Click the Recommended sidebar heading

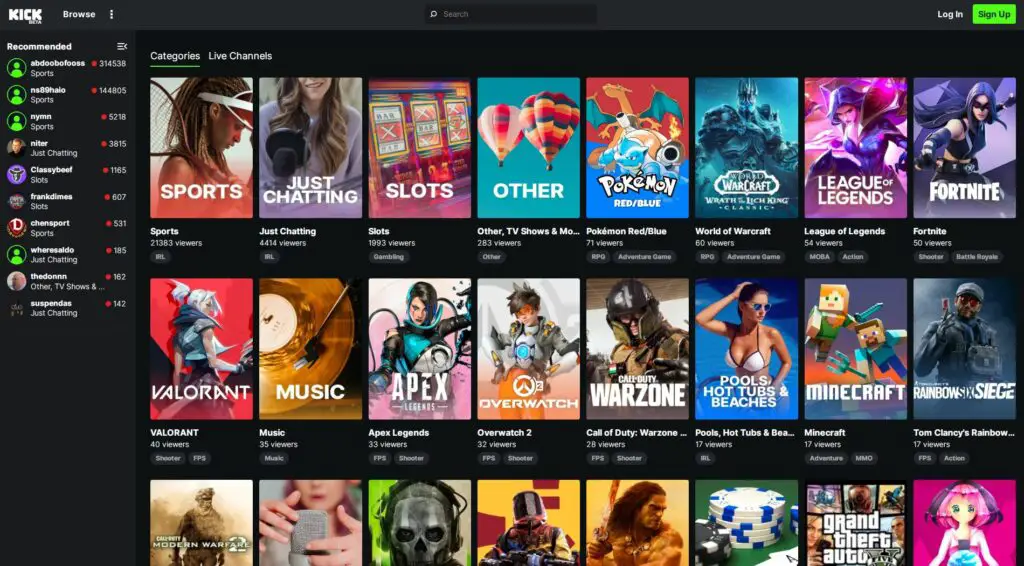point(39,46)
